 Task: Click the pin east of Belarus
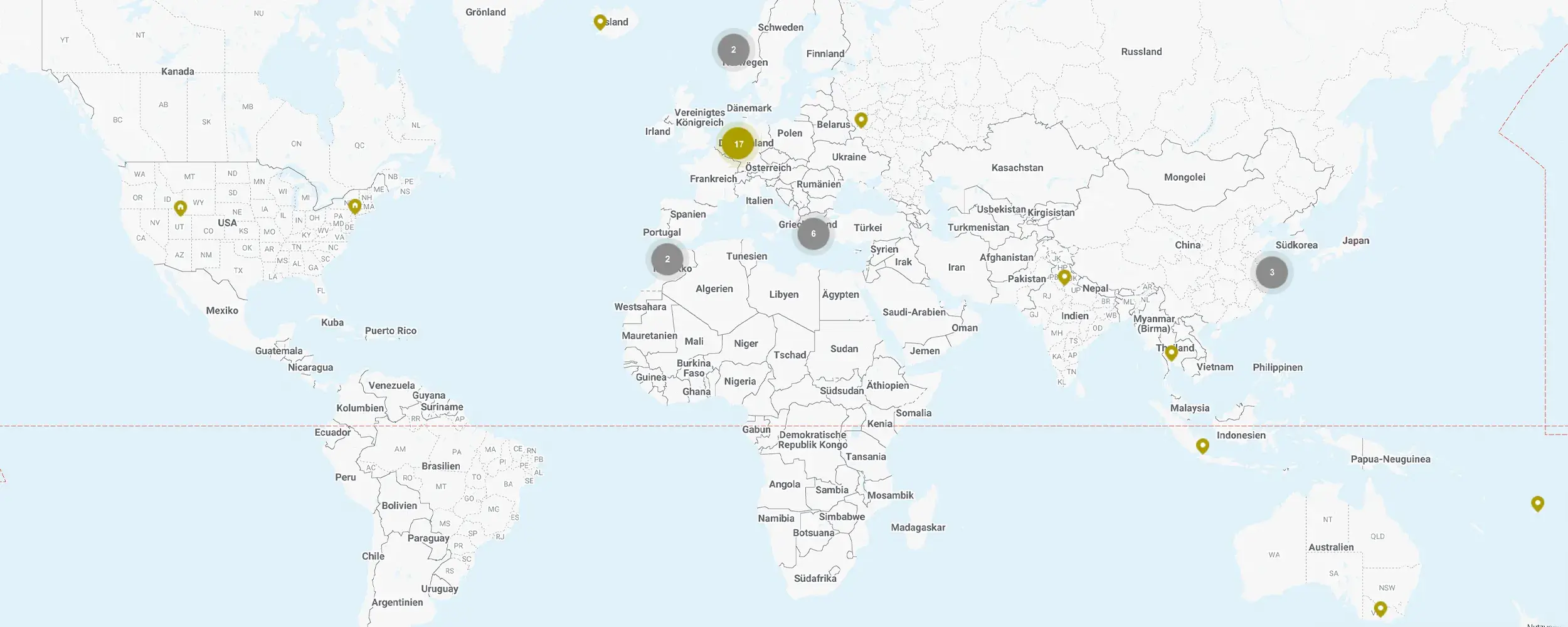tap(861, 119)
